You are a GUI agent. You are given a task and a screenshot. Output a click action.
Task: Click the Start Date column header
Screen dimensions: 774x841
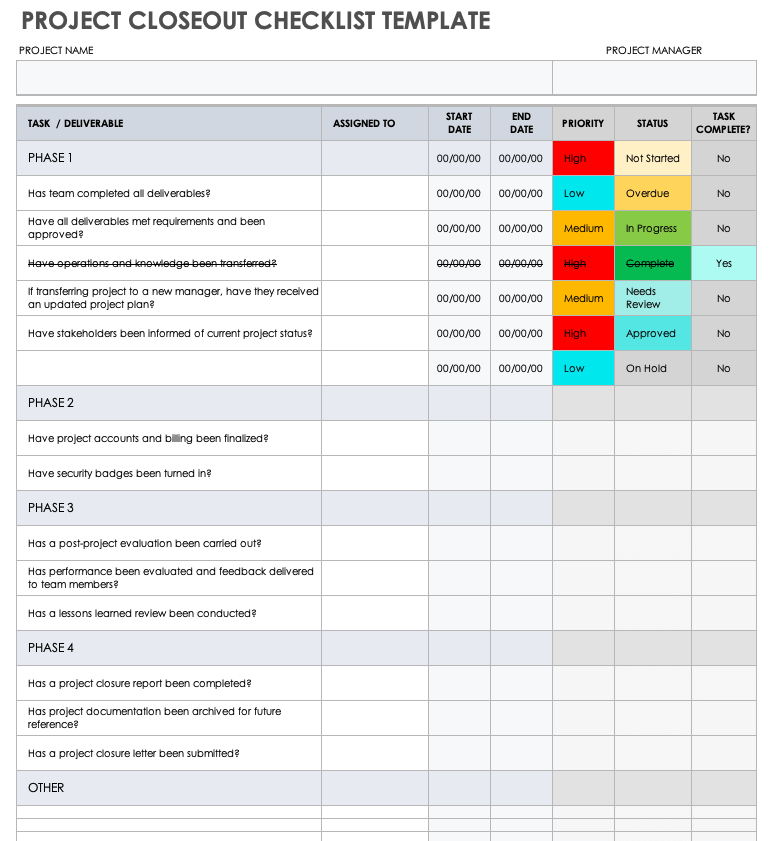point(459,123)
